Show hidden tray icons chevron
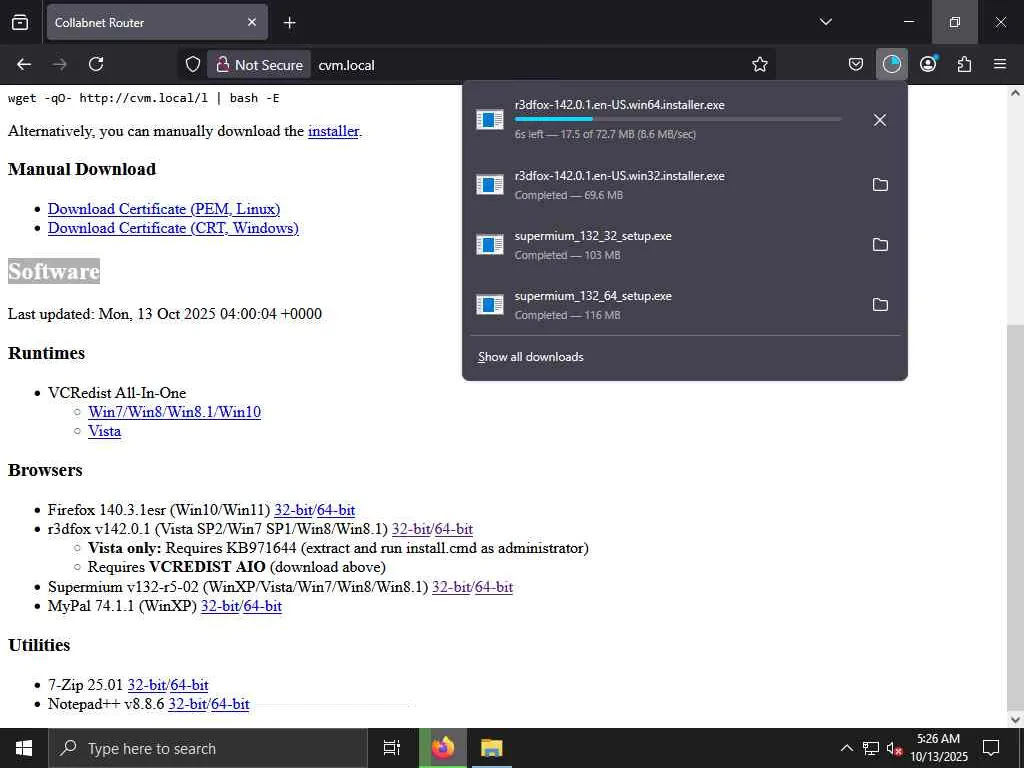1024x768 pixels. pos(846,748)
